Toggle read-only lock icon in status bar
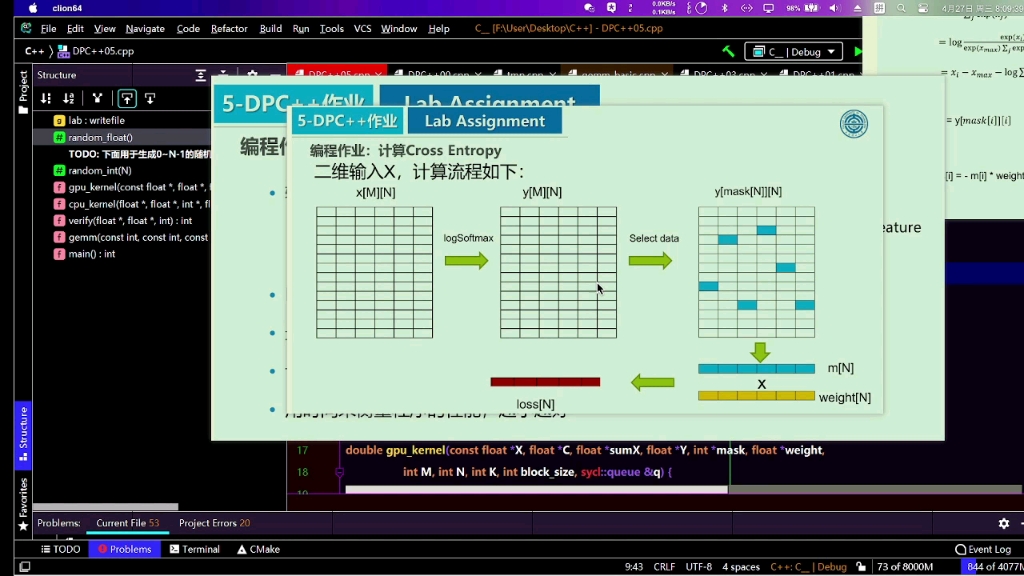Screen dimensions: 1024x576 [x=861, y=567]
